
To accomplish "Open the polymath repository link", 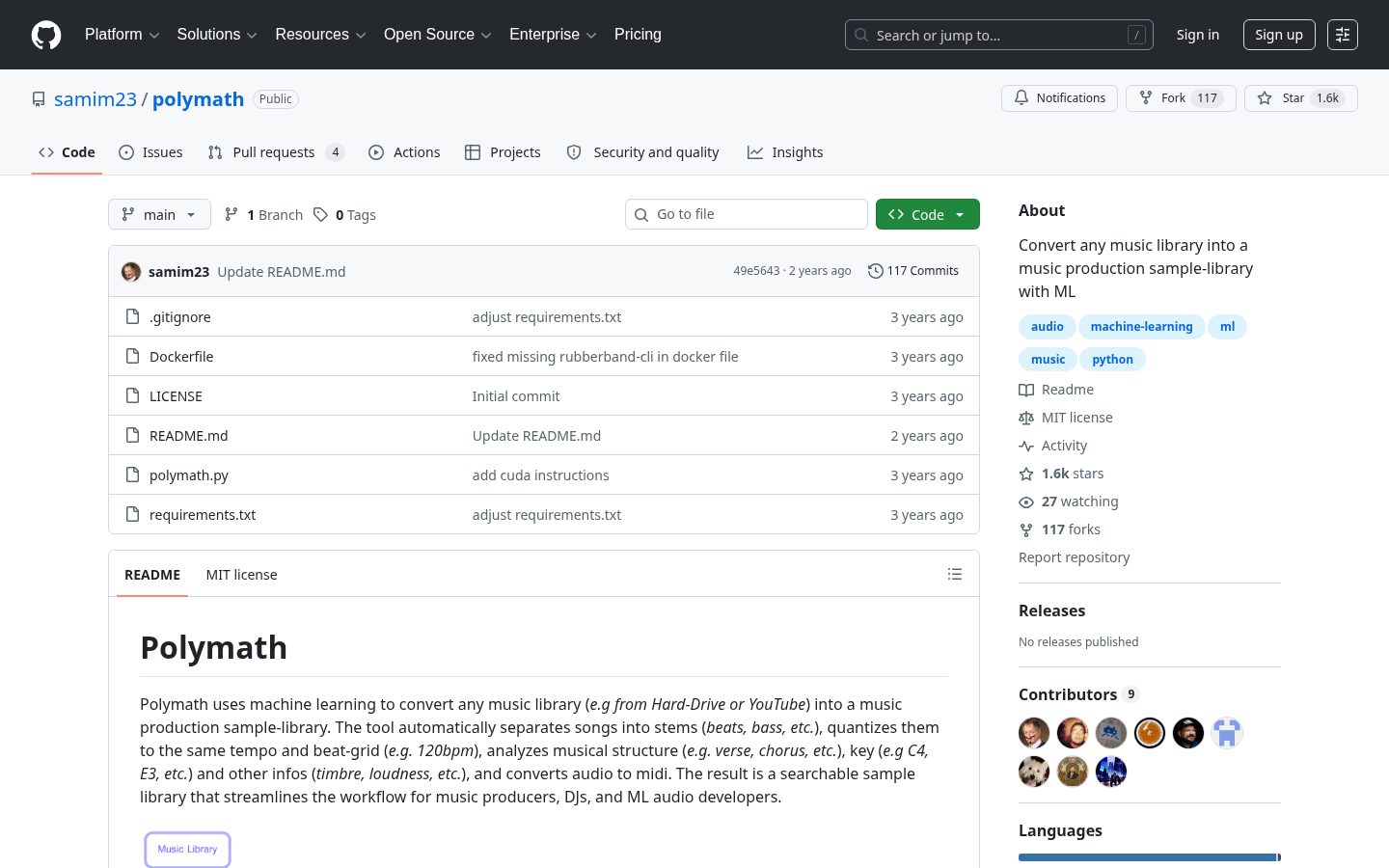I will point(198,99).
